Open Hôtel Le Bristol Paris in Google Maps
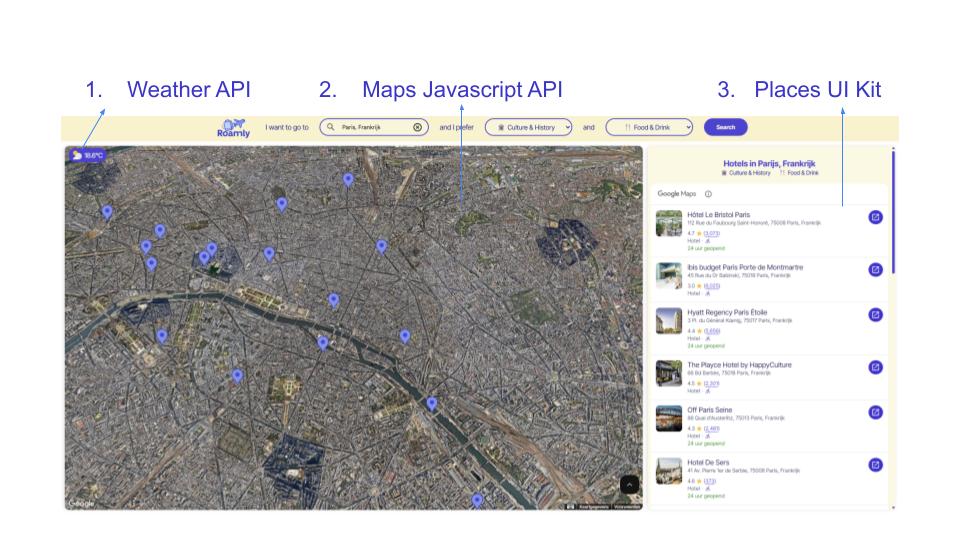 876,217
